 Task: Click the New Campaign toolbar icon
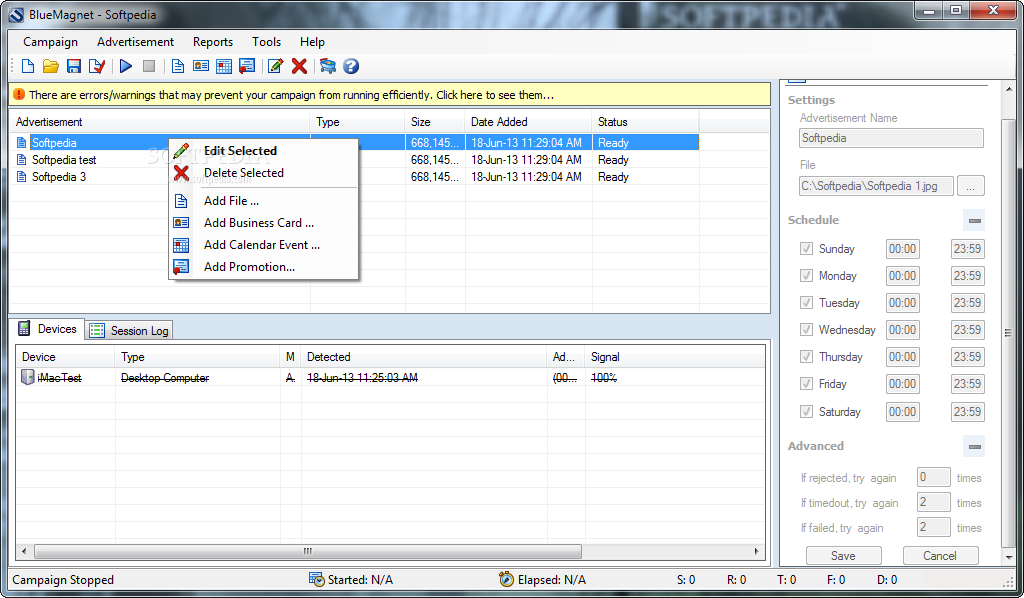click(27, 66)
